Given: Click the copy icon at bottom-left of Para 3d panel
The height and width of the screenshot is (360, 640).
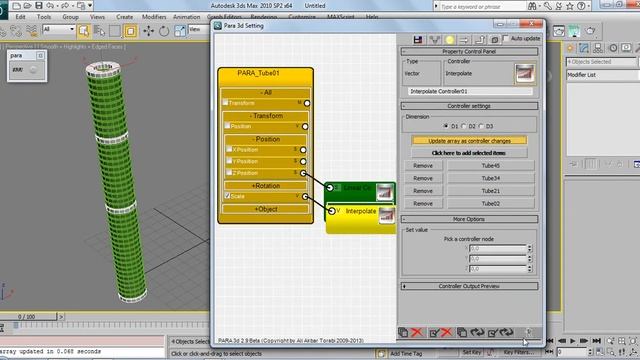Looking at the screenshot, I should coord(403,332).
